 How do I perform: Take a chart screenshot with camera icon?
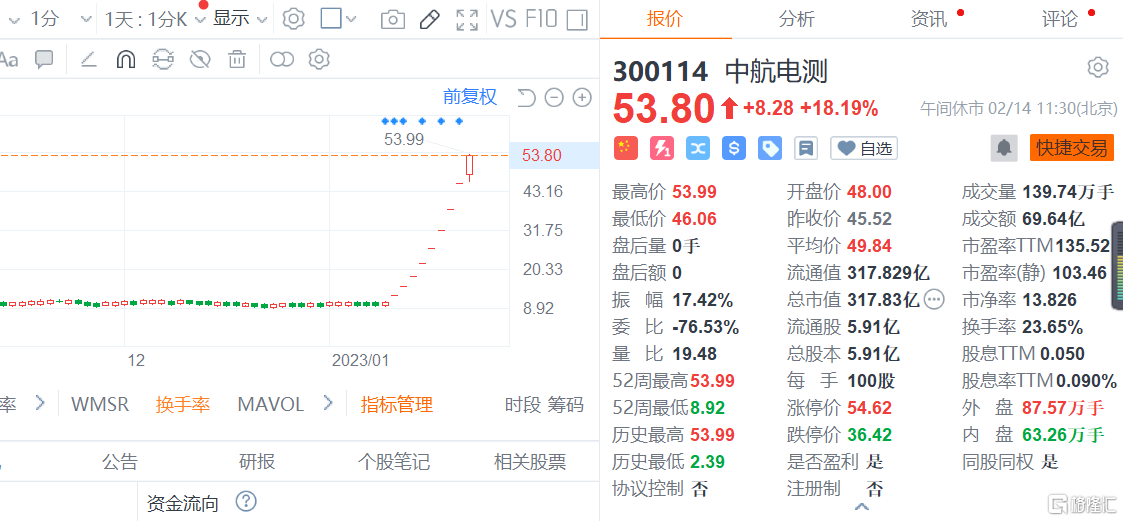tap(392, 19)
